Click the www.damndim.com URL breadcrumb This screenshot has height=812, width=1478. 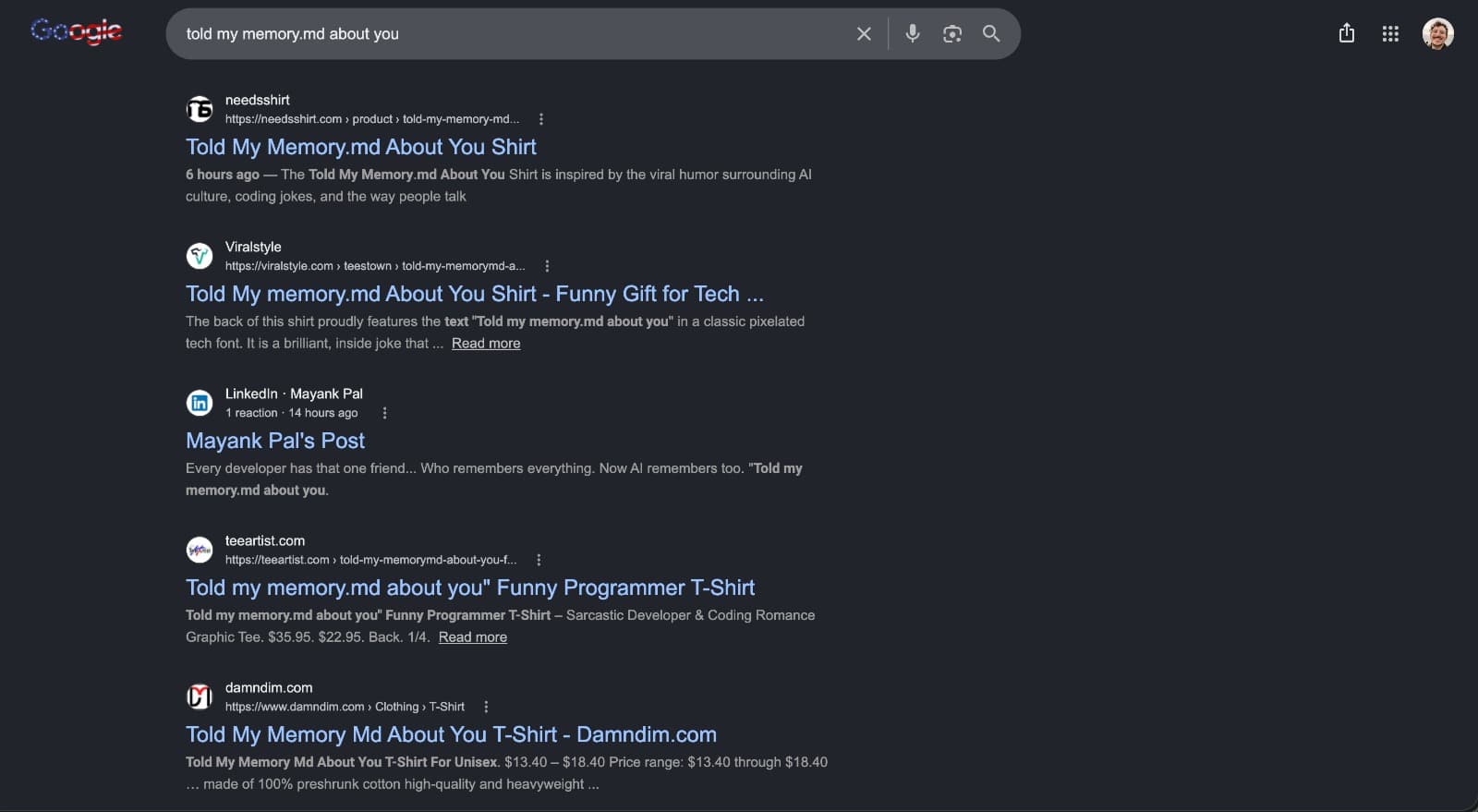[345, 707]
